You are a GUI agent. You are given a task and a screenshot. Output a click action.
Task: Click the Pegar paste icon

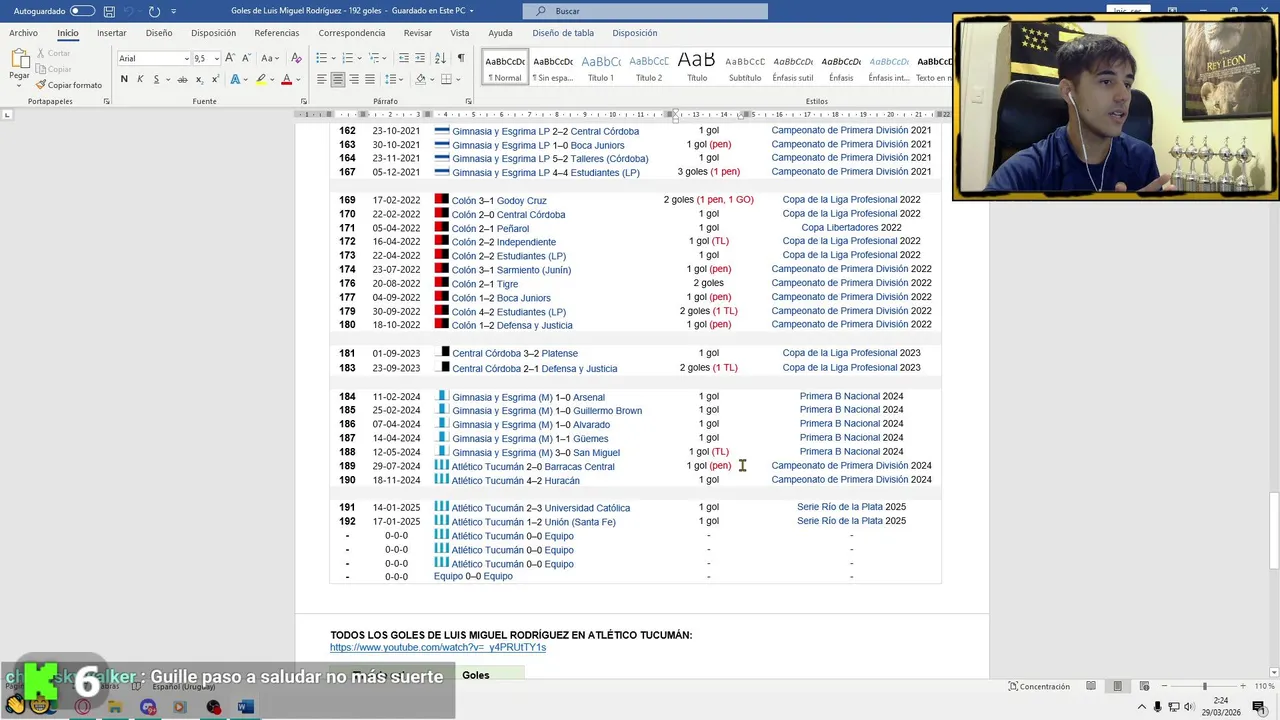point(19,58)
